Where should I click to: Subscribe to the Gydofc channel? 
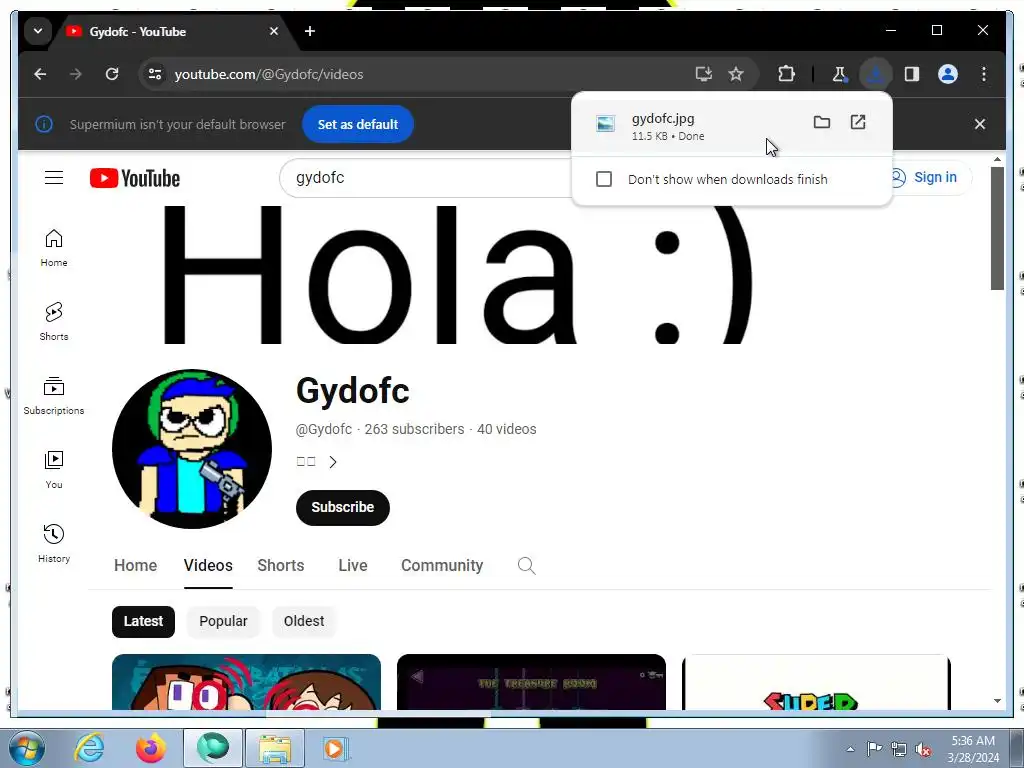(343, 507)
